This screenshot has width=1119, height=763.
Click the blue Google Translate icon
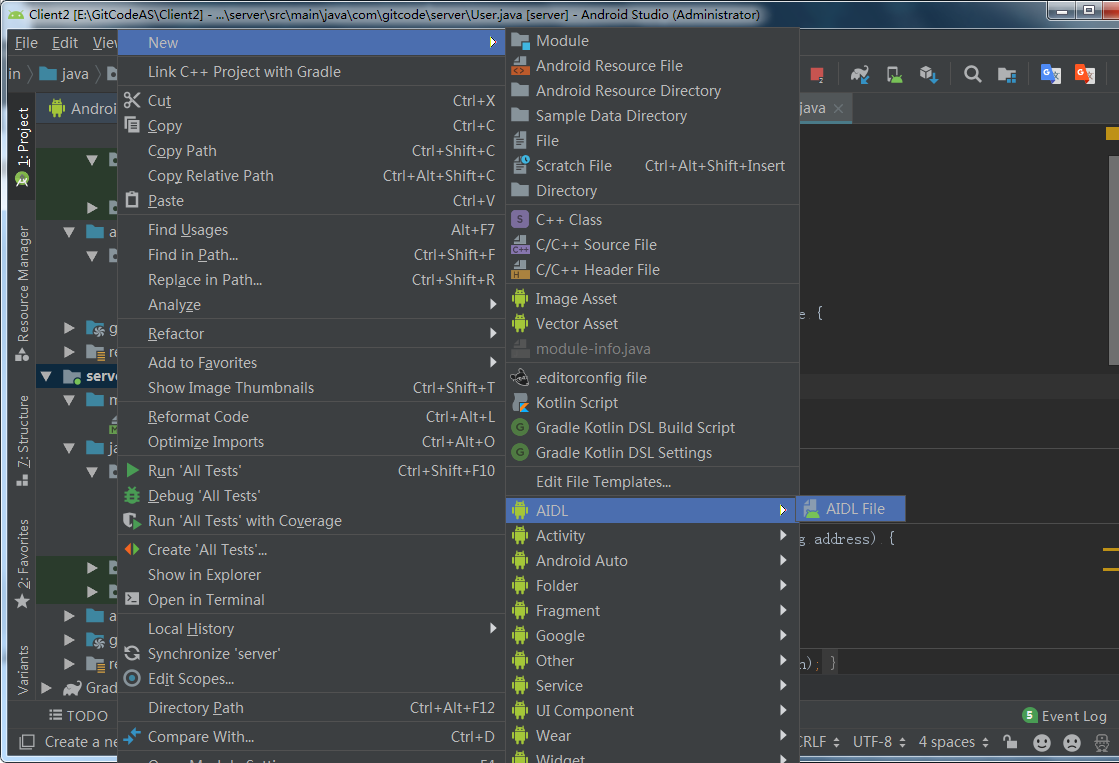click(1050, 74)
